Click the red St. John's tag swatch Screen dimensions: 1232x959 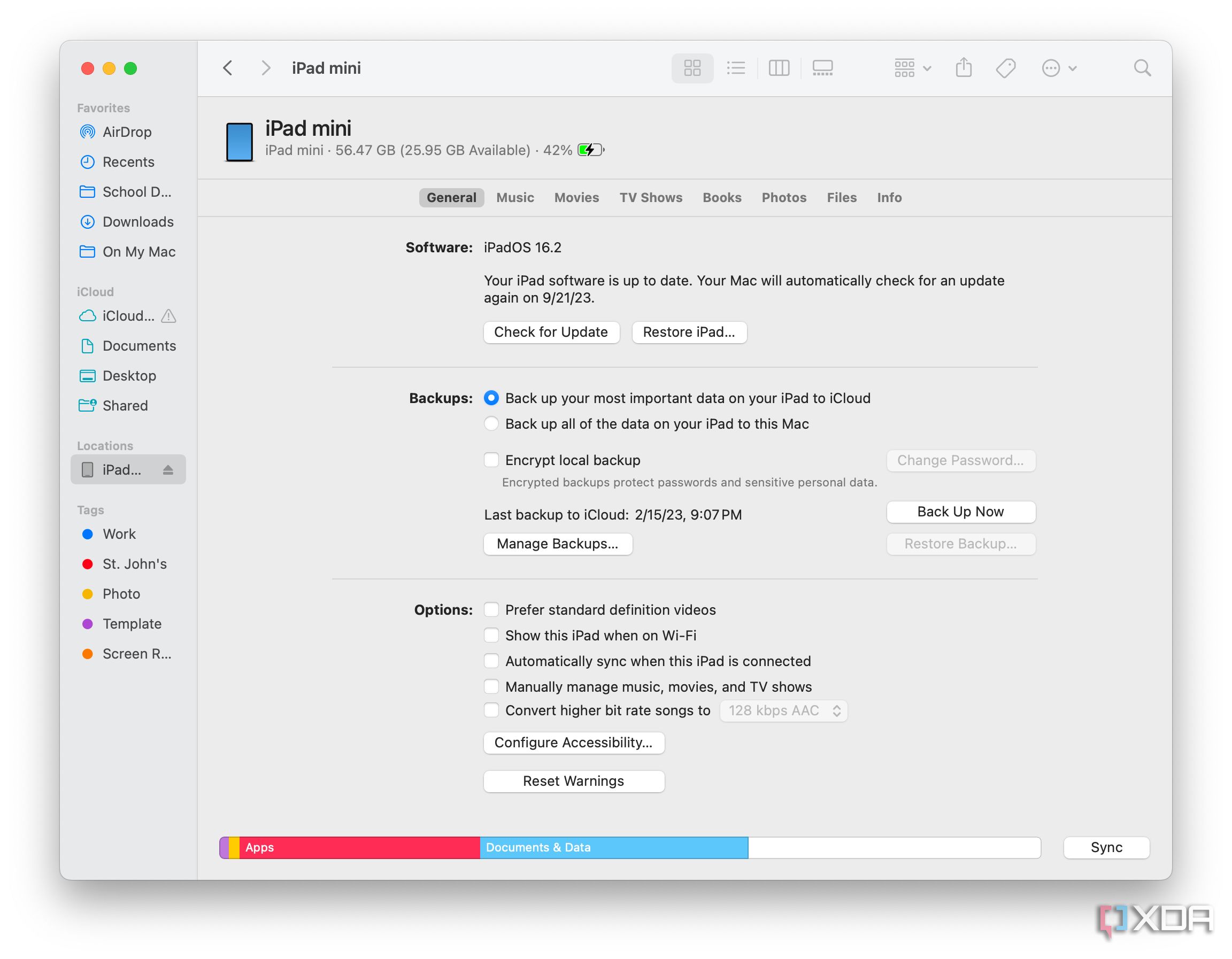pyautogui.click(x=88, y=564)
